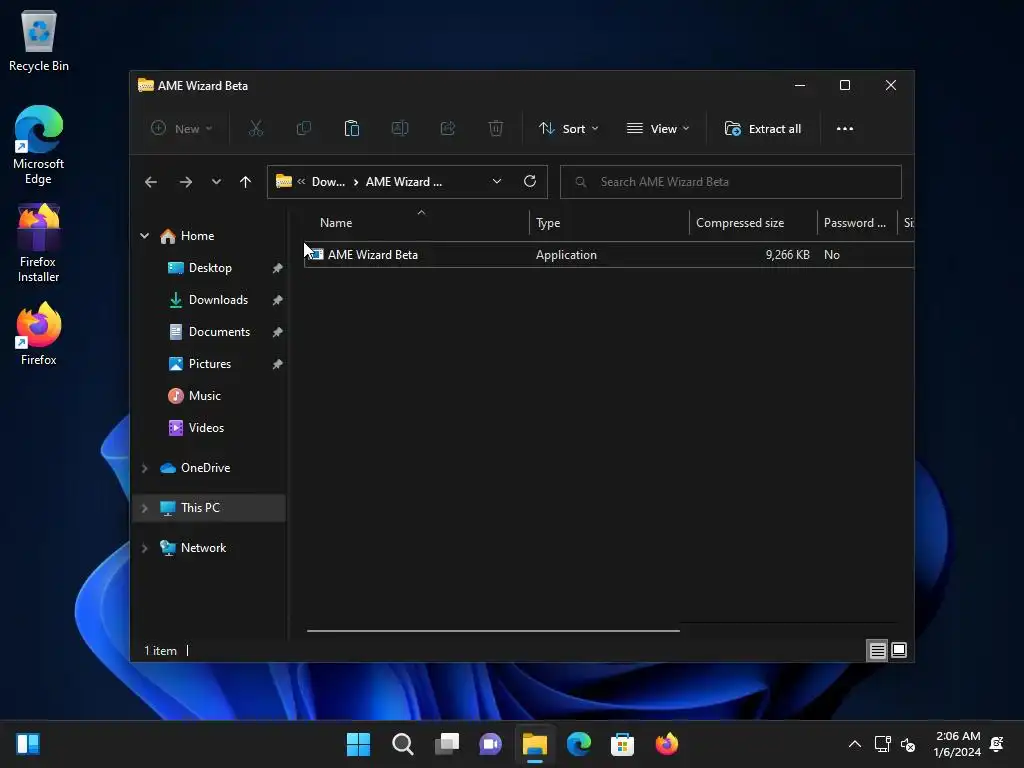Open the Sort dropdown
This screenshot has width=1024, height=768.
click(568, 129)
